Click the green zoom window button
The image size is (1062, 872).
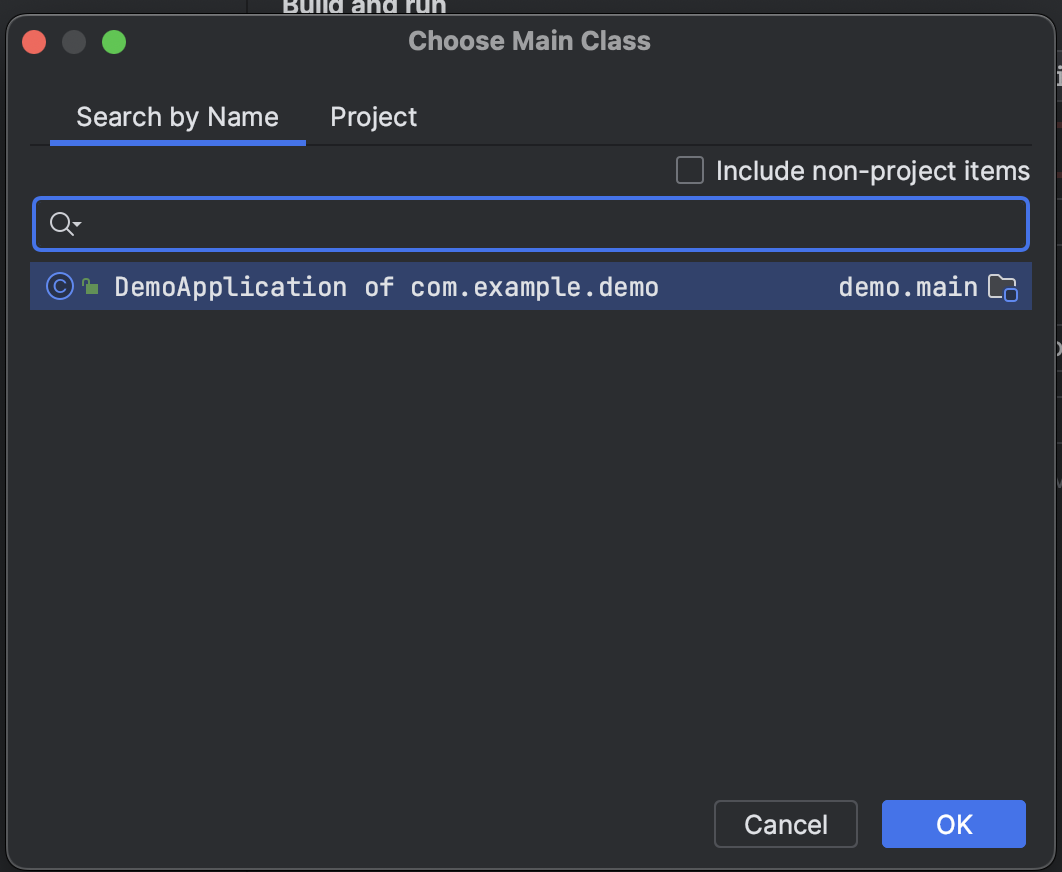[x=114, y=42]
